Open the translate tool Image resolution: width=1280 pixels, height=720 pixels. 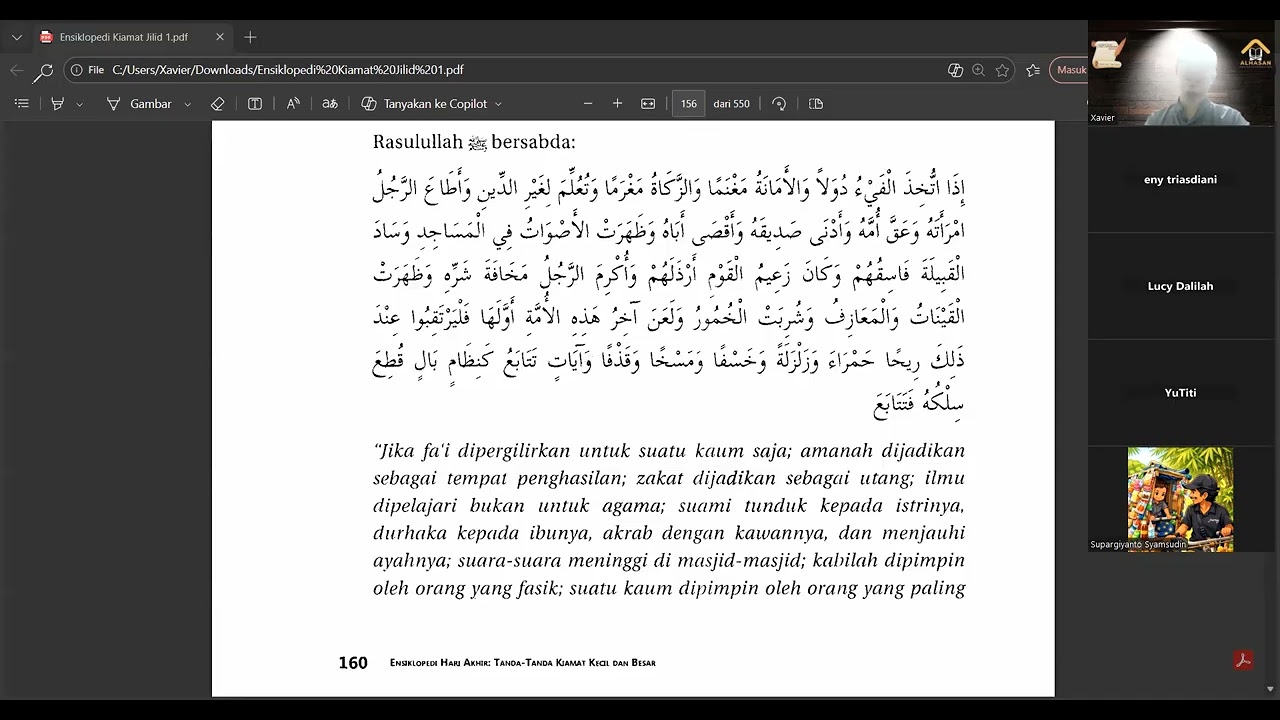330,104
